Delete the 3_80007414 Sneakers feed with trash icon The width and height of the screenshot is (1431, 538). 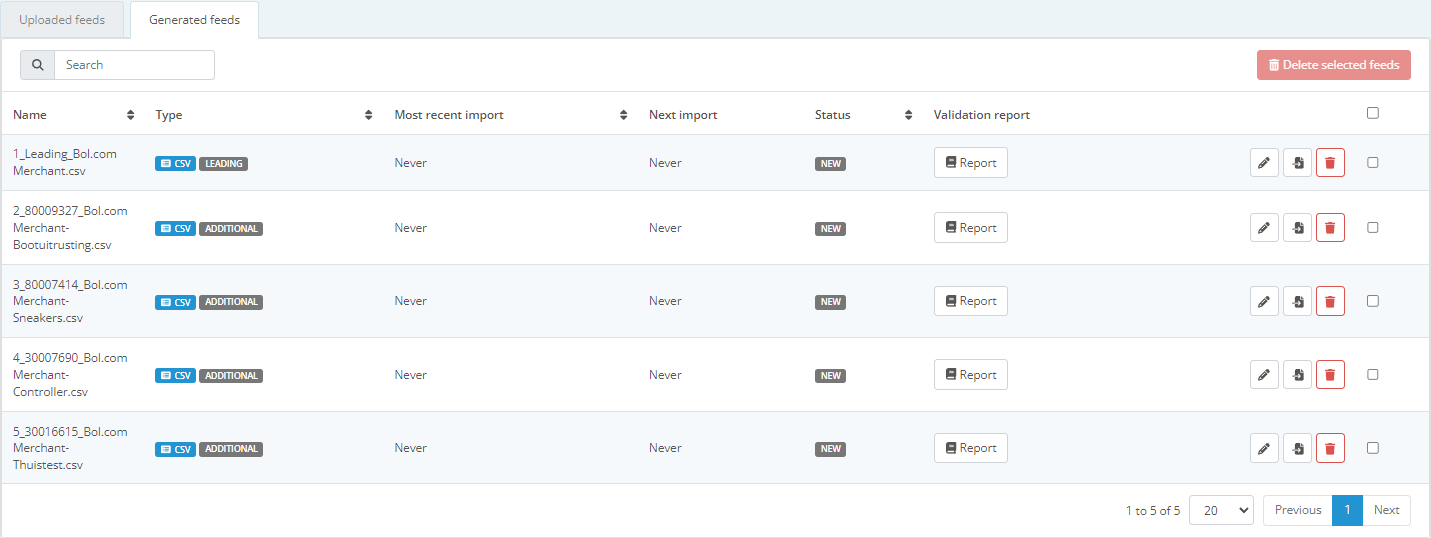click(1330, 301)
